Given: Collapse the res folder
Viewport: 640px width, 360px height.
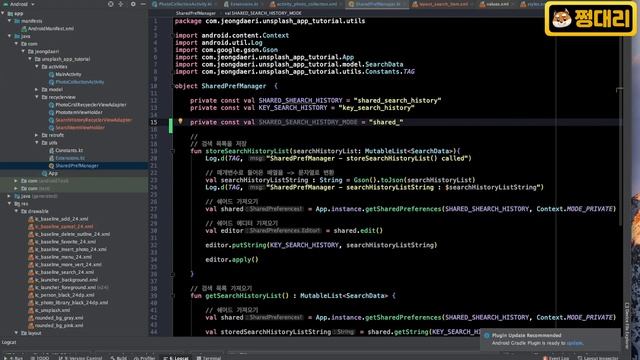Looking at the screenshot, I should pyautogui.click(x=9, y=204).
